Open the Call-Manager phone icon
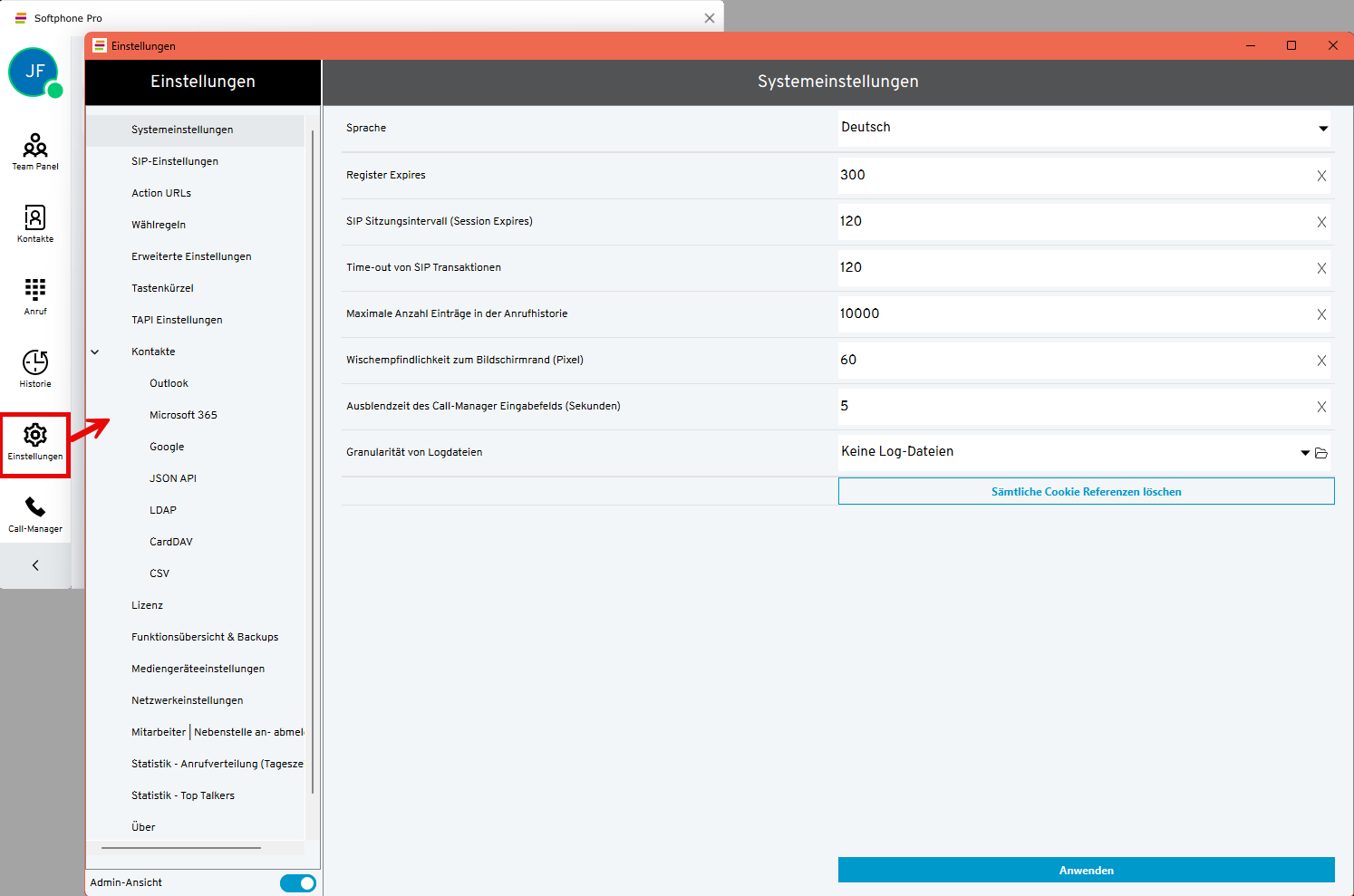Screen dimensions: 1354x896 (35, 514)
